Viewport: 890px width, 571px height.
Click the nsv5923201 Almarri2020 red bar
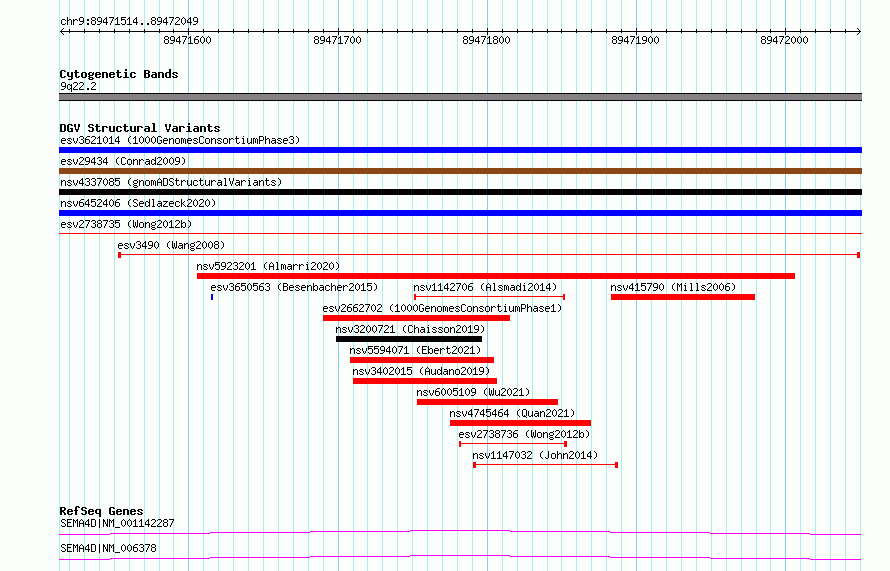[x=496, y=276]
